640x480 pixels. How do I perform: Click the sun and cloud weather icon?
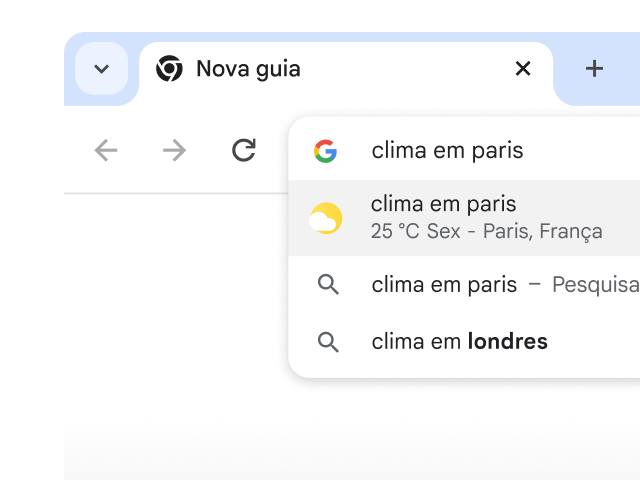coord(326,218)
